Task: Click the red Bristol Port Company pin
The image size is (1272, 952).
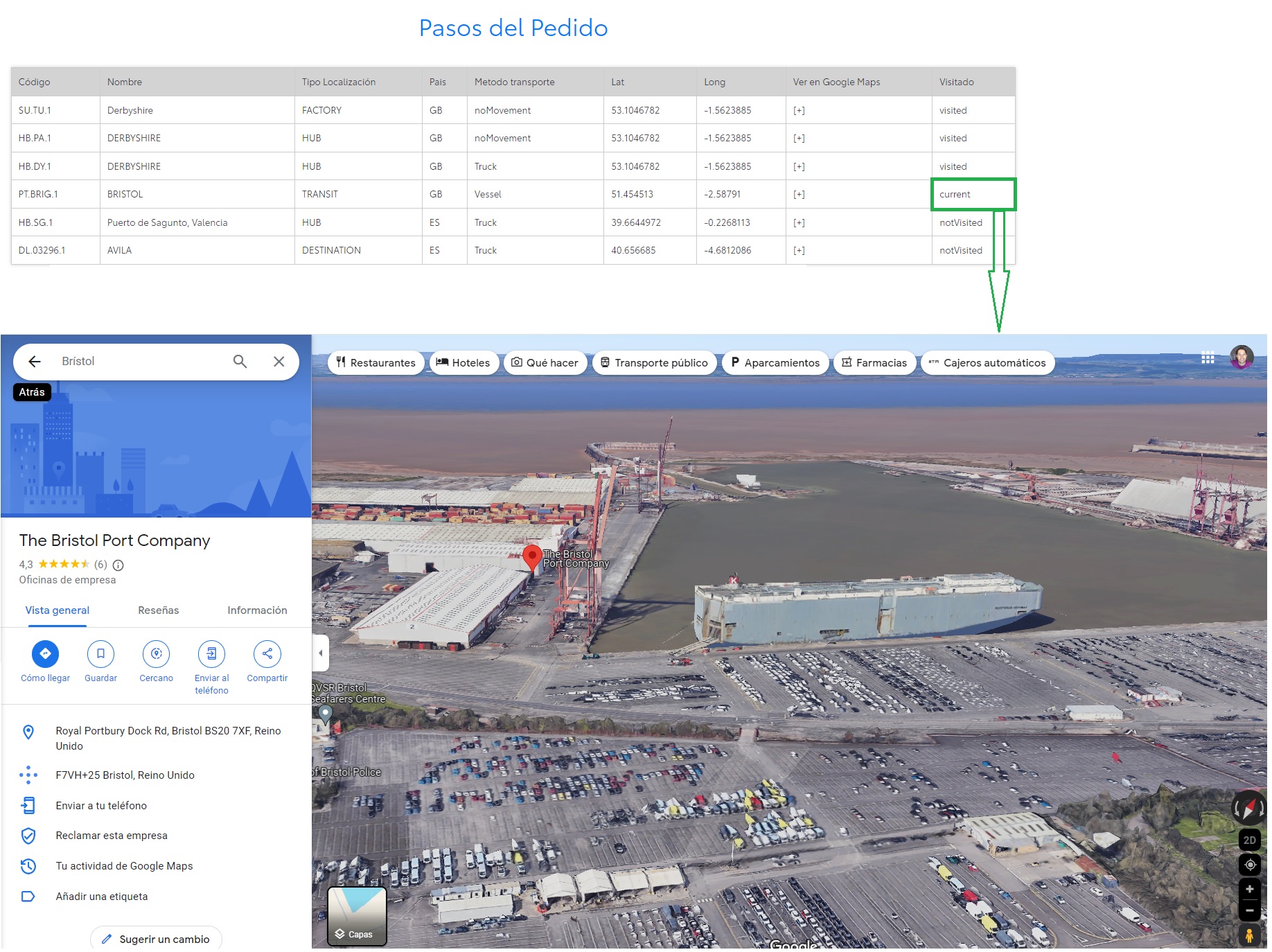Action: click(x=531, y=558)
